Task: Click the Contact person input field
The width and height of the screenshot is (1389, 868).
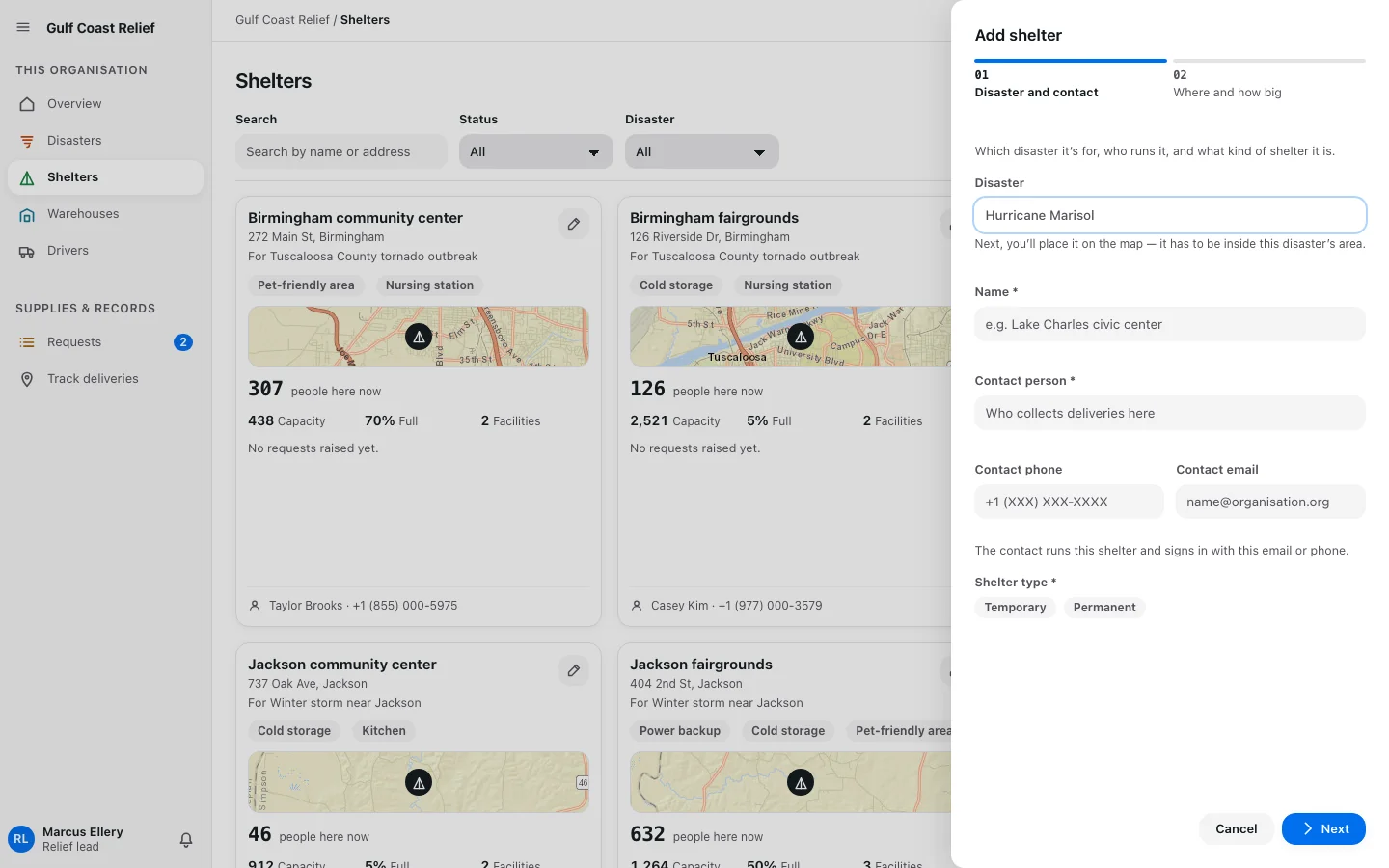Action: [x=1170, y=413]
